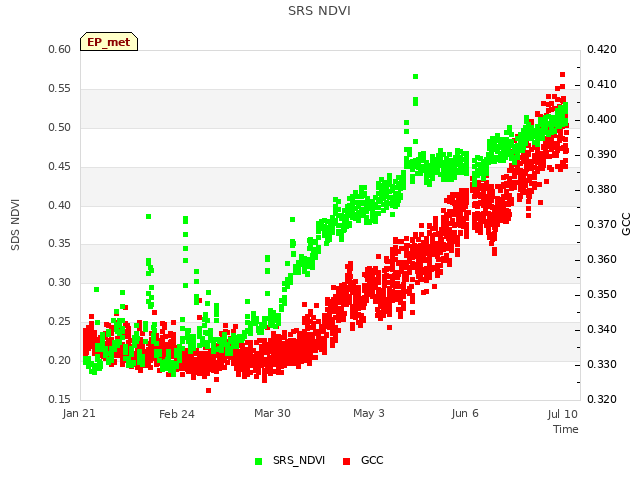Click the SDS NDVI left axis title
The image size is (640, 480).
click(x=15, y=224)
